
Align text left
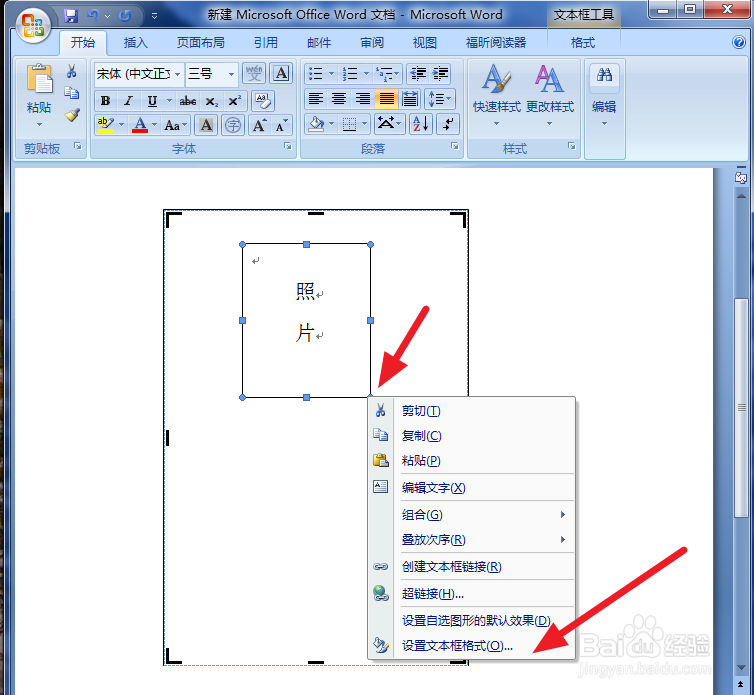point(315,100)
